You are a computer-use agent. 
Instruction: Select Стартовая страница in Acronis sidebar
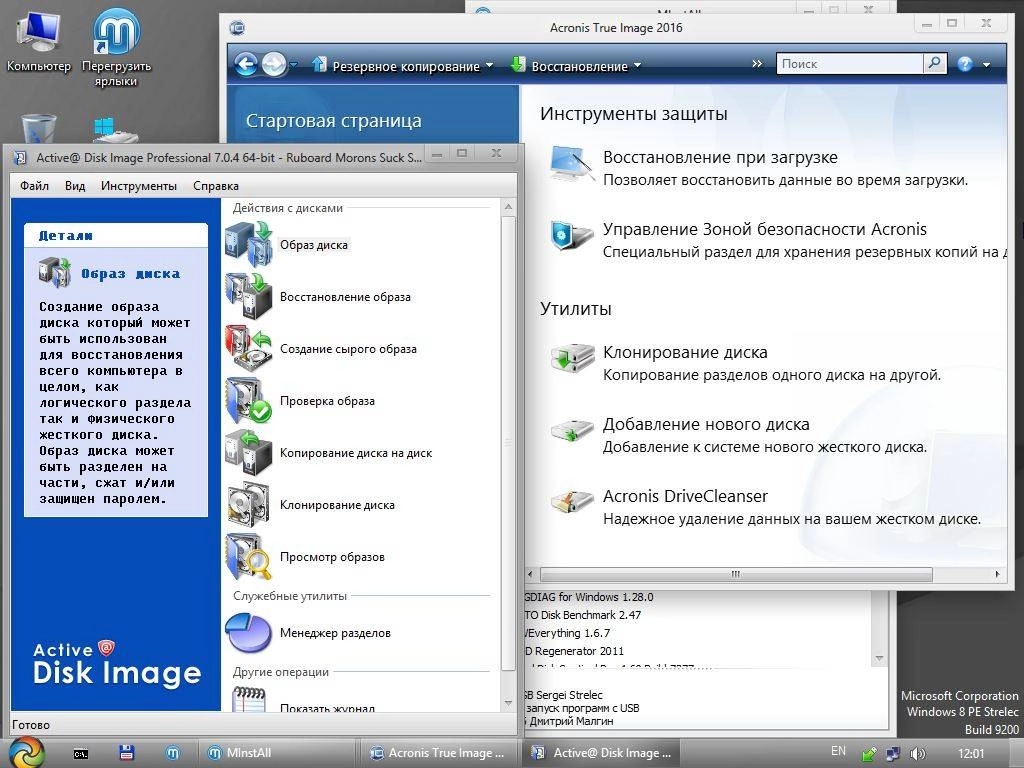click(333, 121)
